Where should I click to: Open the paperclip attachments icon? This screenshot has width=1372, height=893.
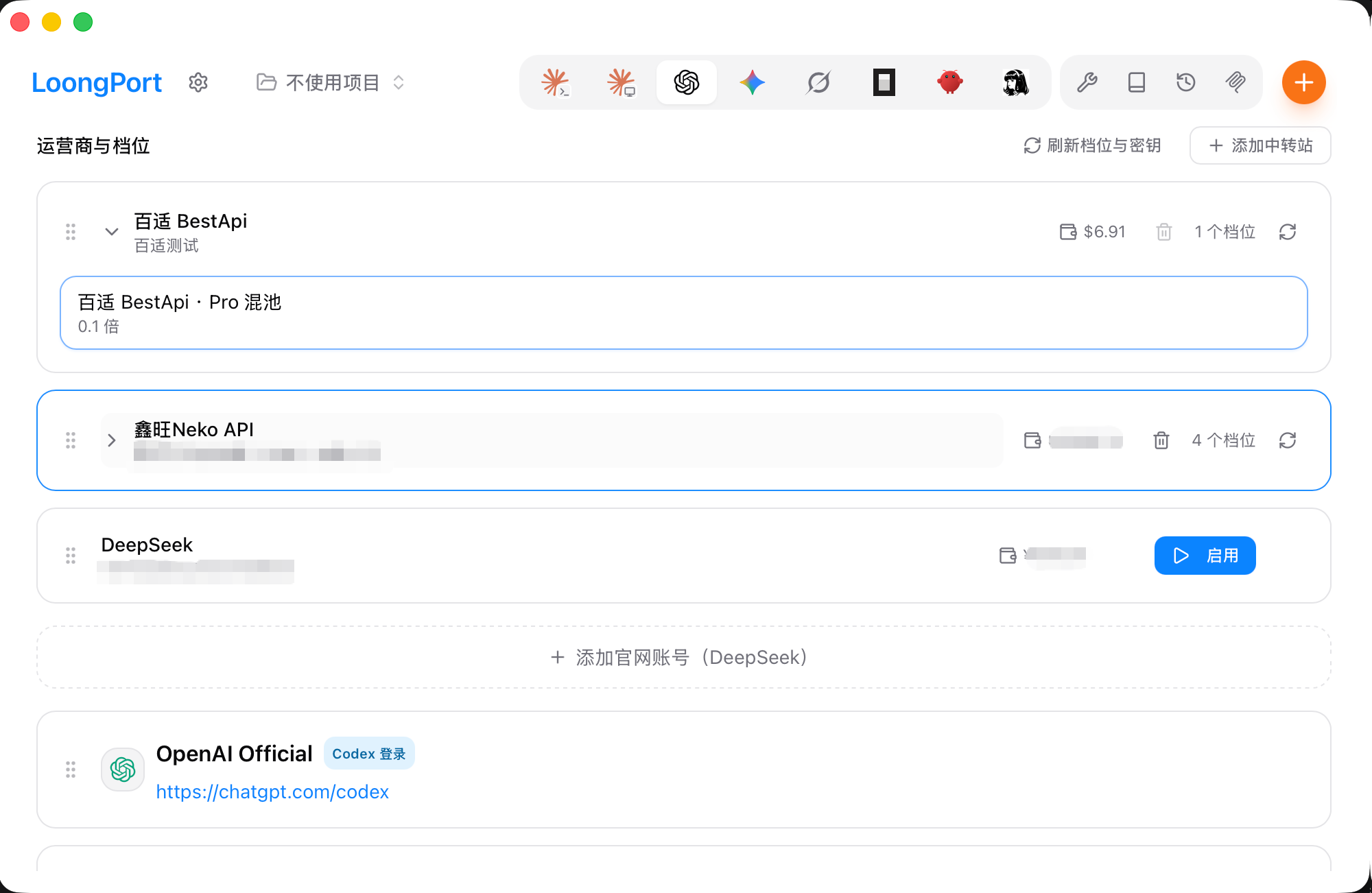(x=1235, y=82)
